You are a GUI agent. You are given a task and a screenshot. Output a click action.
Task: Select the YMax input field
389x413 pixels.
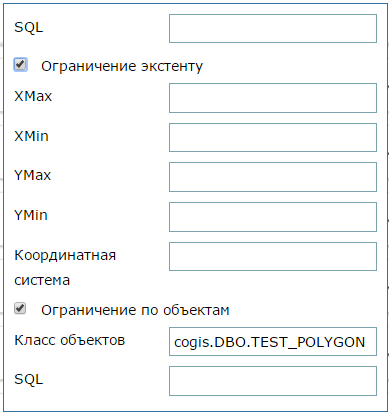tap(273, 177)
